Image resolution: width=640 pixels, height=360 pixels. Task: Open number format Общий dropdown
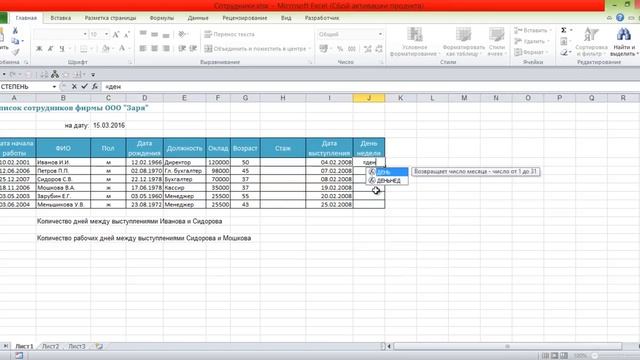coord(380,34)
